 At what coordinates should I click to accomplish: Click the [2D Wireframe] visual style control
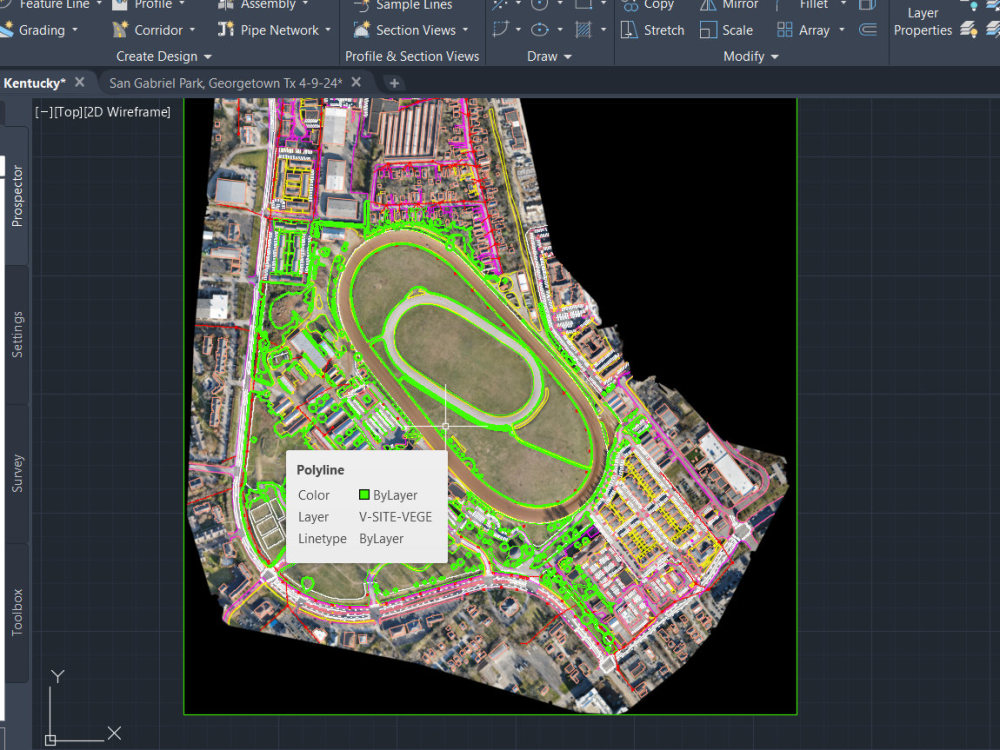click(x=128, y=112)
